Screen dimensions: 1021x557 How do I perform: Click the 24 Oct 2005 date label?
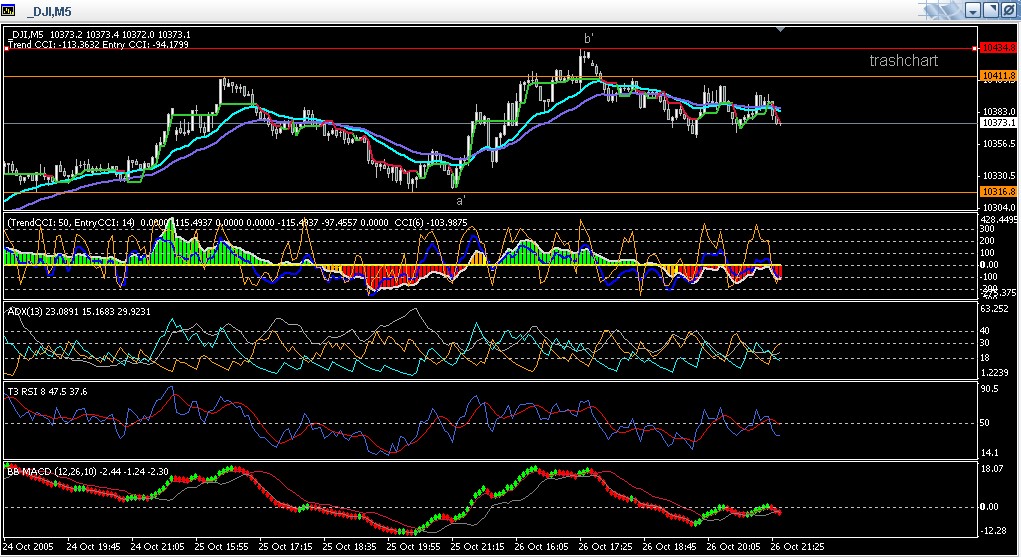[28, 547]
